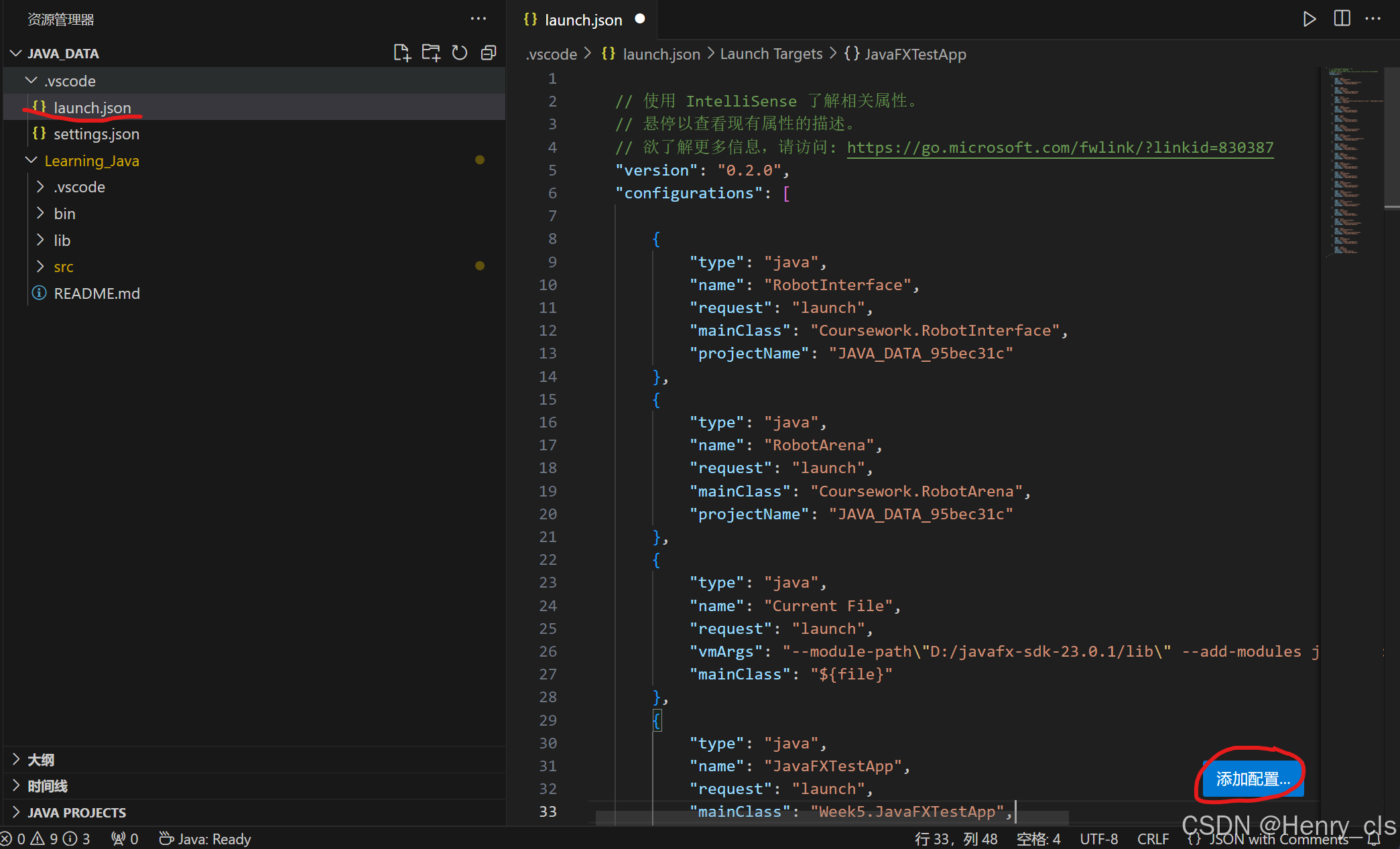Expand the 大纲 outline section

click(40, 760)
